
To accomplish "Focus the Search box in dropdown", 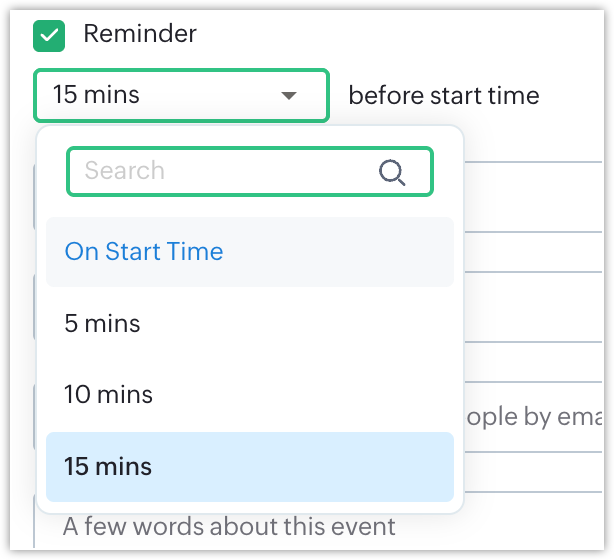I will tap(250, 172).
